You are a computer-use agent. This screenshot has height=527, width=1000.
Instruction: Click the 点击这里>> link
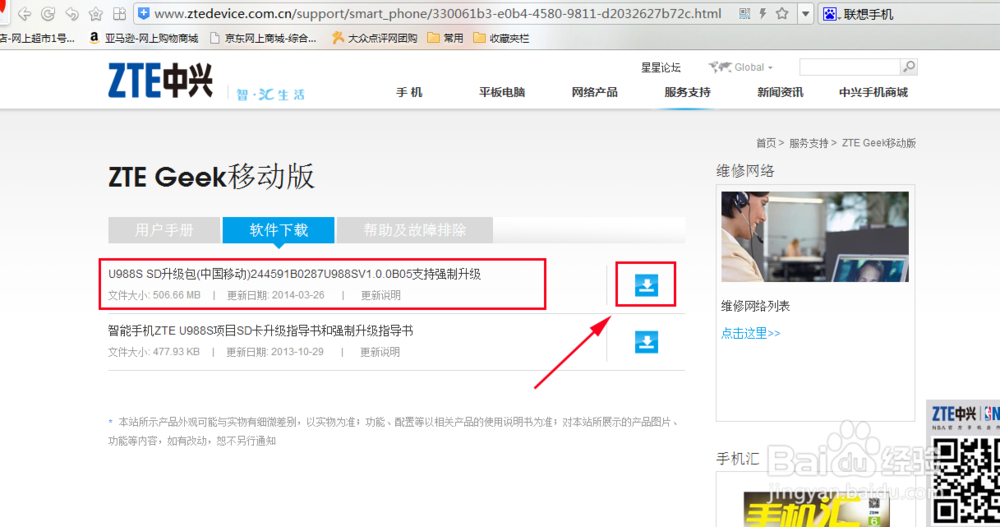coord(751,333)
